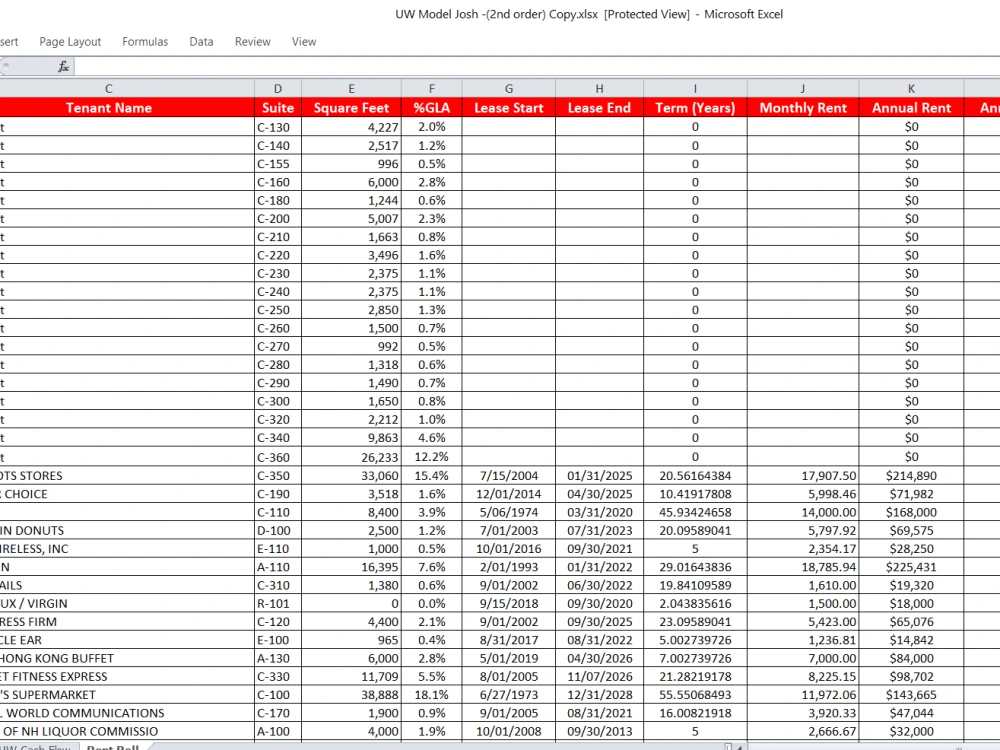Viewport: 1000px width, 750px height.
Task: Select lease end cell 12/31/2028
Action: [x=599, y=695]
